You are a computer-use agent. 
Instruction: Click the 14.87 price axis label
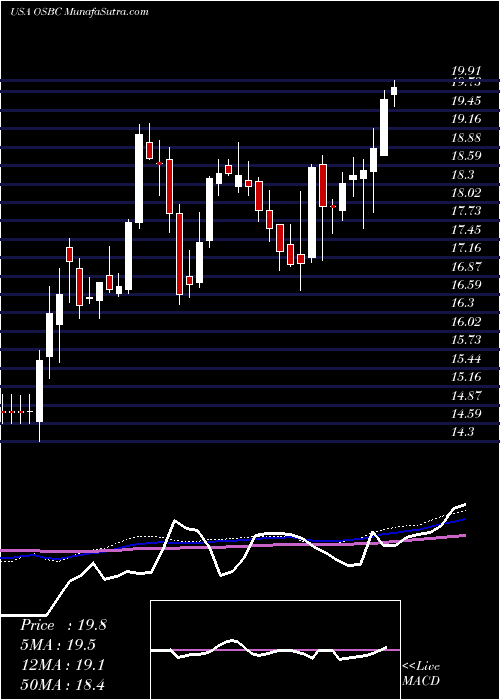466,396
